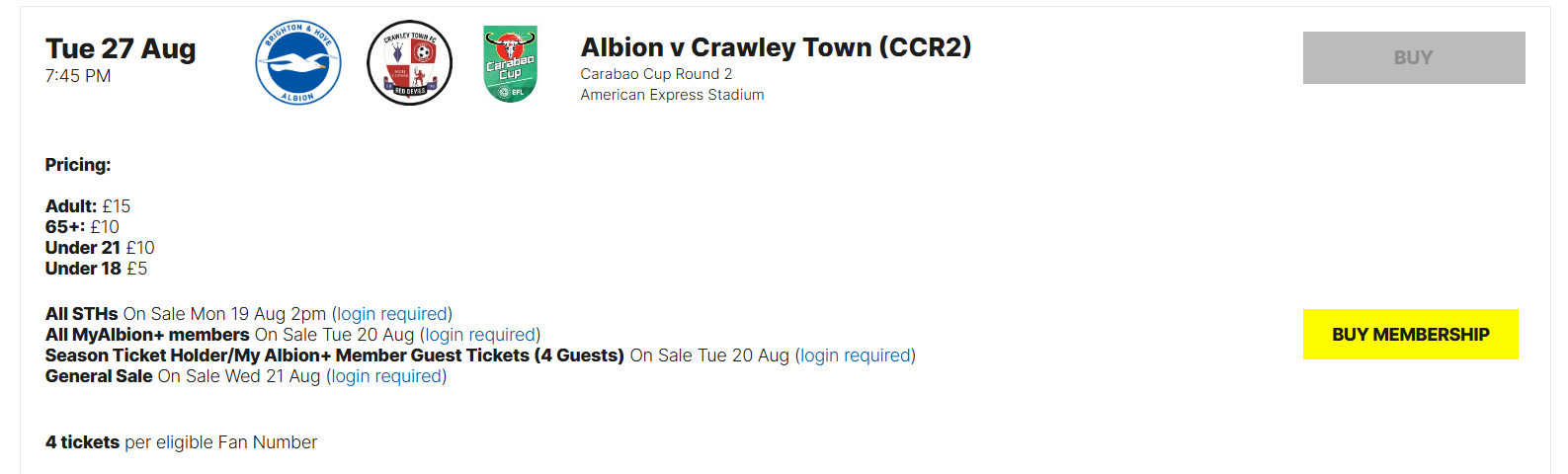Click login required link for Guest Tickets
Viewport: 1568px width, 474px height.
[856, 355]
